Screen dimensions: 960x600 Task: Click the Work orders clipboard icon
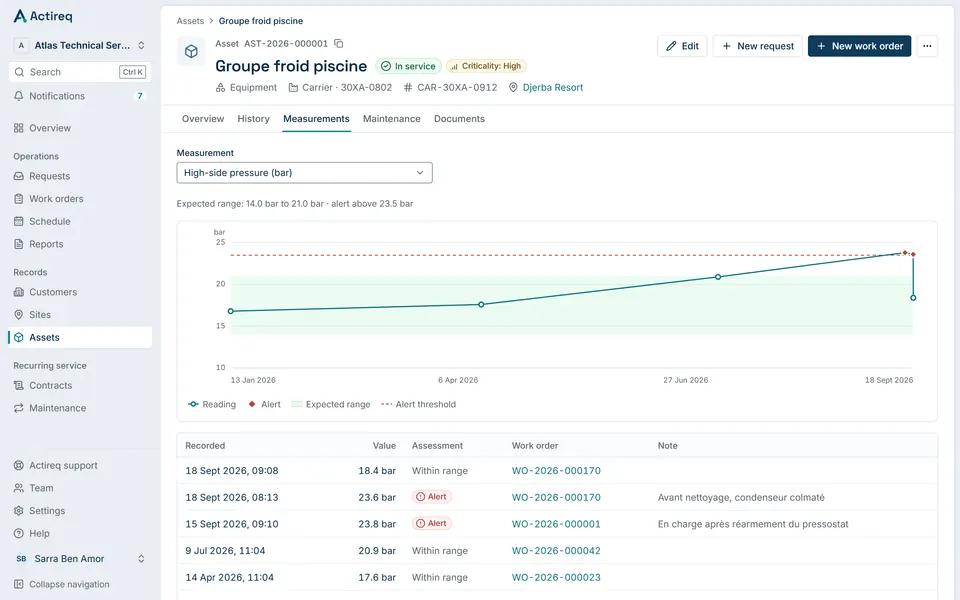click(x=19, y=199)
